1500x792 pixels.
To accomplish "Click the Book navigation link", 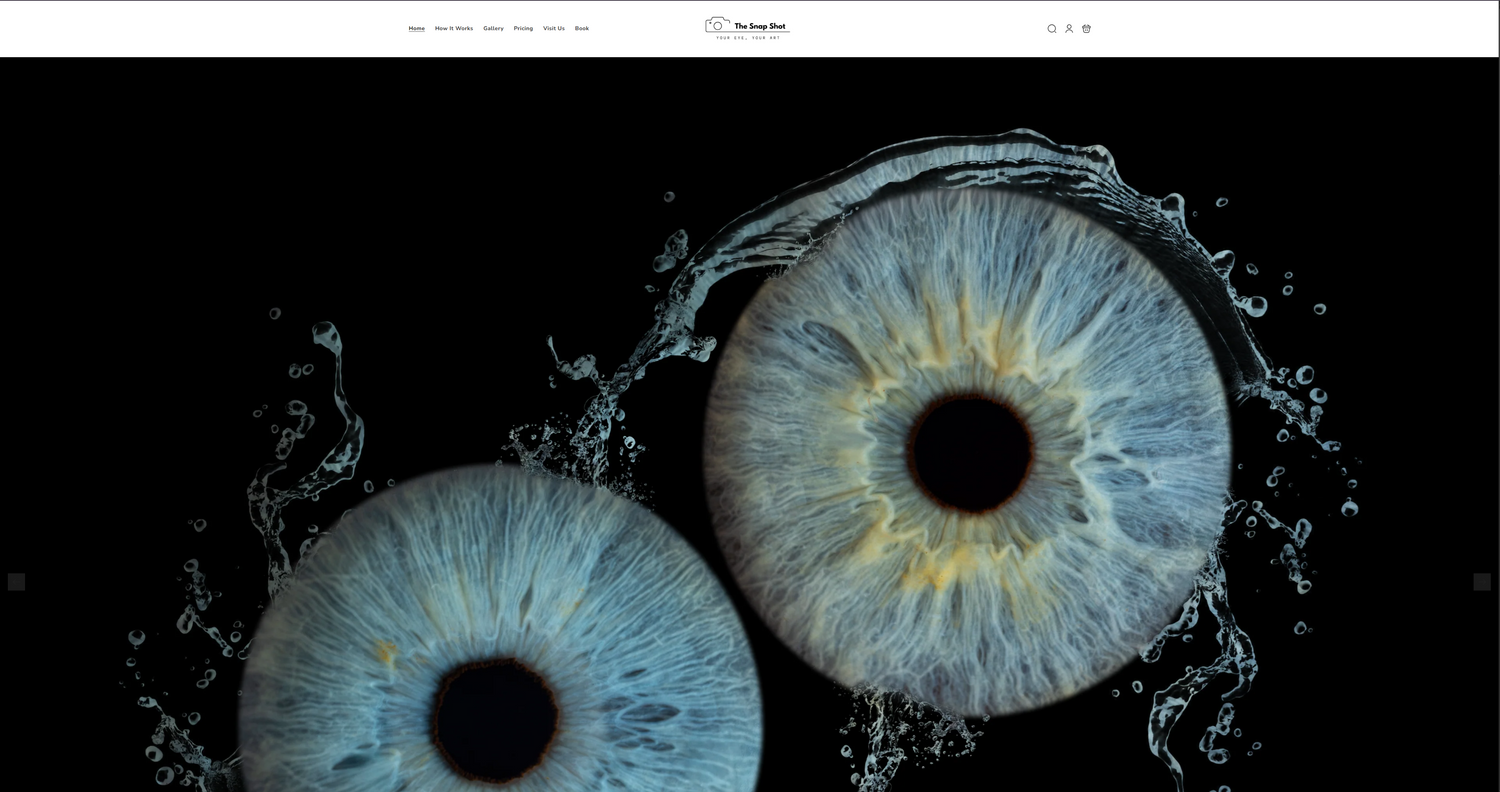I will tap(582, 28).
